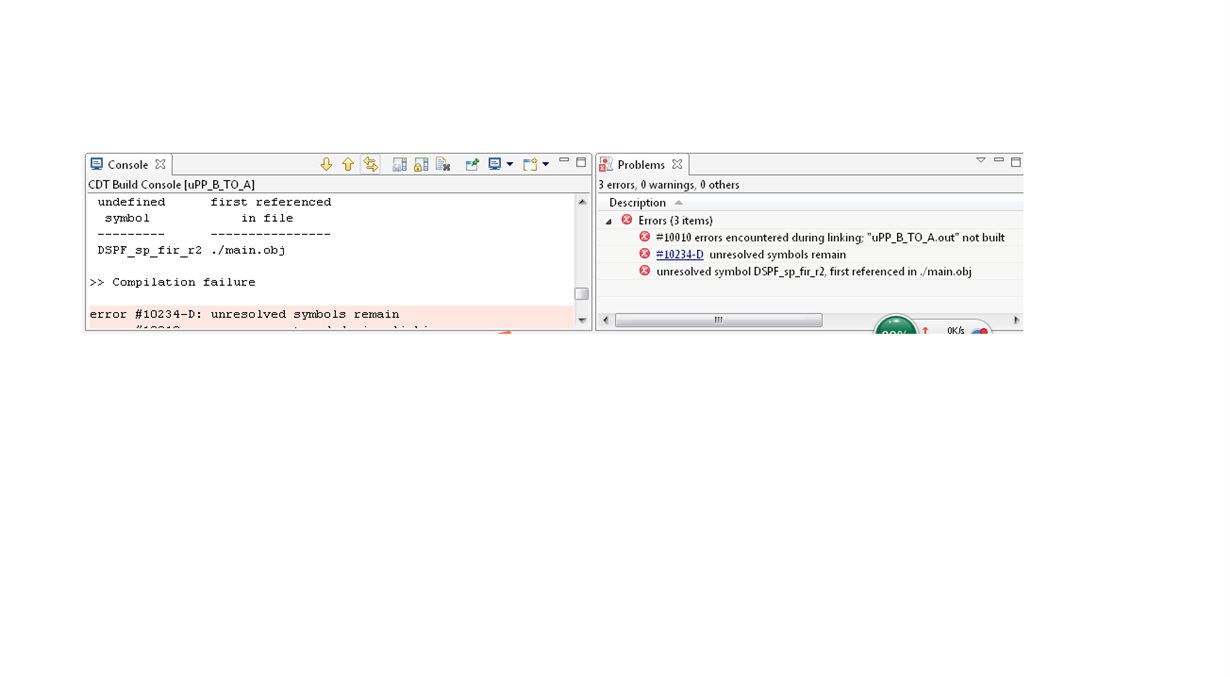1230x677 pixels.
Task: Open the #10234-D error link
Action: click(680, 254)
